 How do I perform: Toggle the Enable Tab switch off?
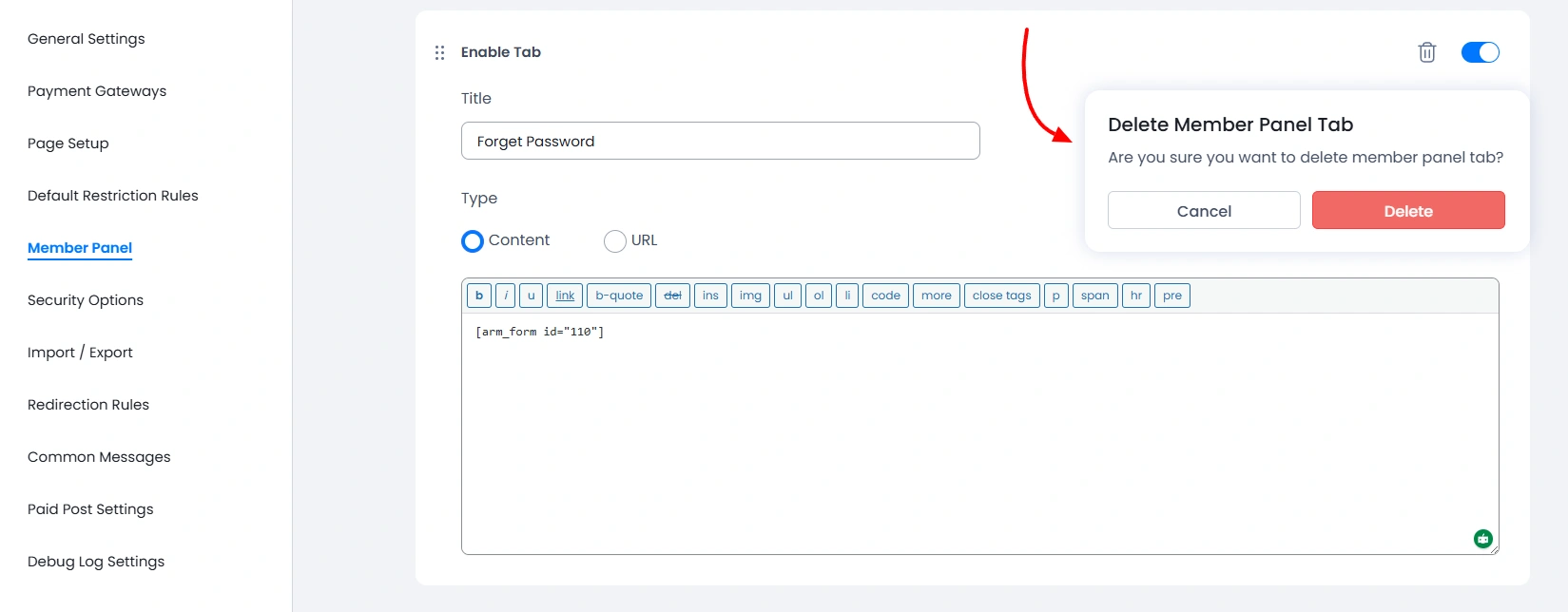(1480, 52)
